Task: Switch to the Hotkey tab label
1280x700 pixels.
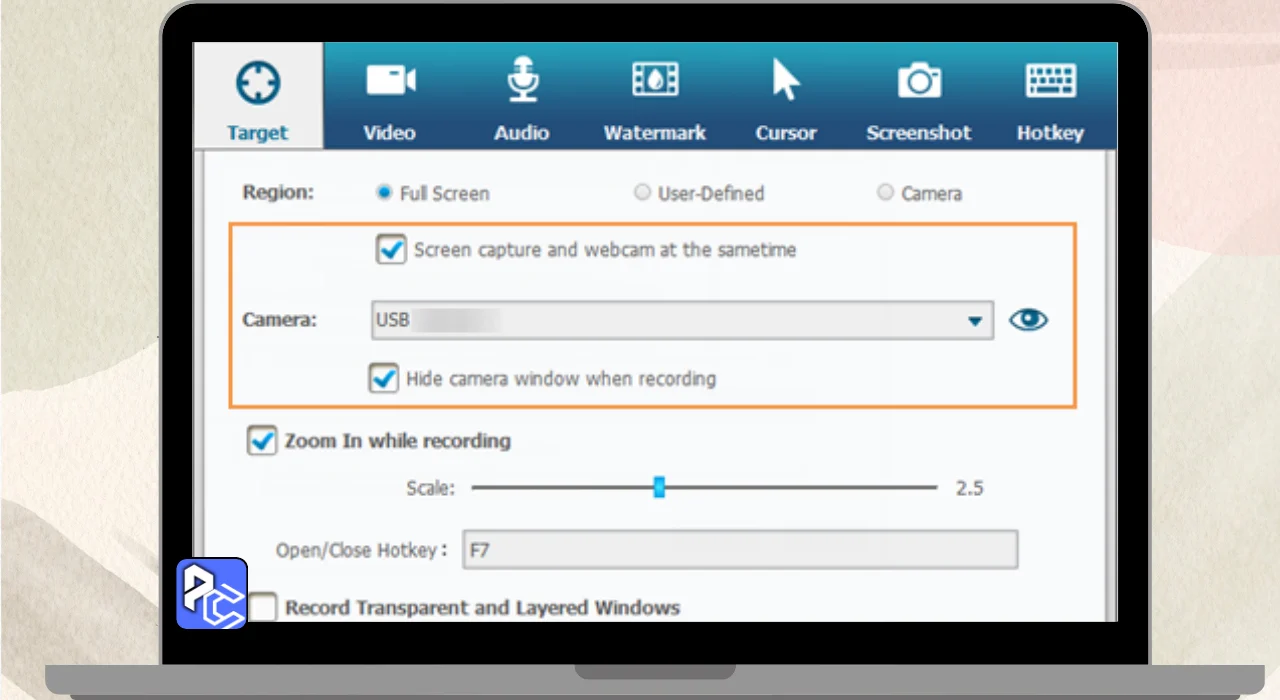Action: point(1050,133)
